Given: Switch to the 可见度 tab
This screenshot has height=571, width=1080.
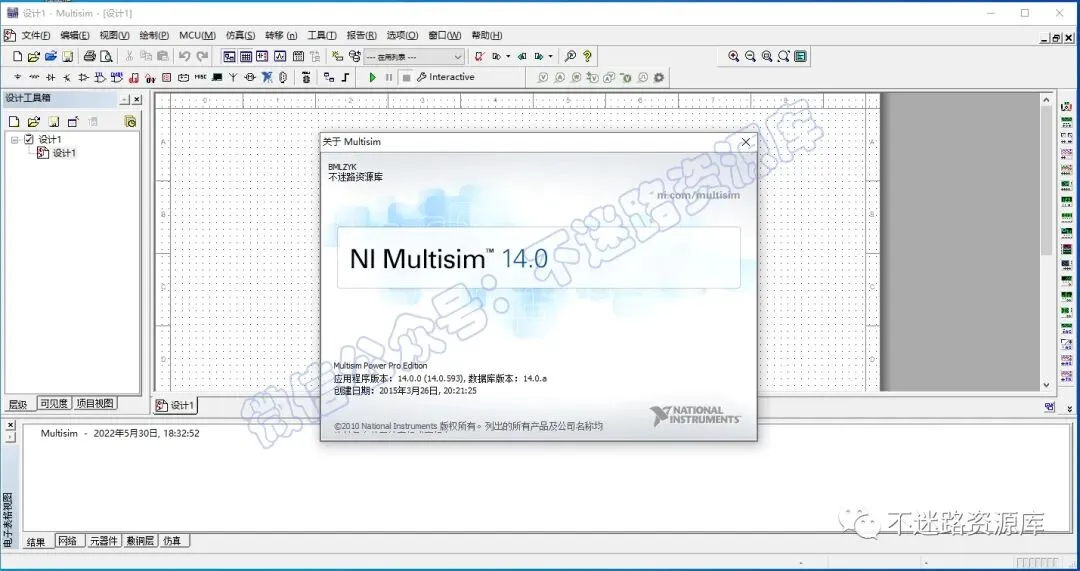Looking at the screenshot, I should [x=54, y=404].
